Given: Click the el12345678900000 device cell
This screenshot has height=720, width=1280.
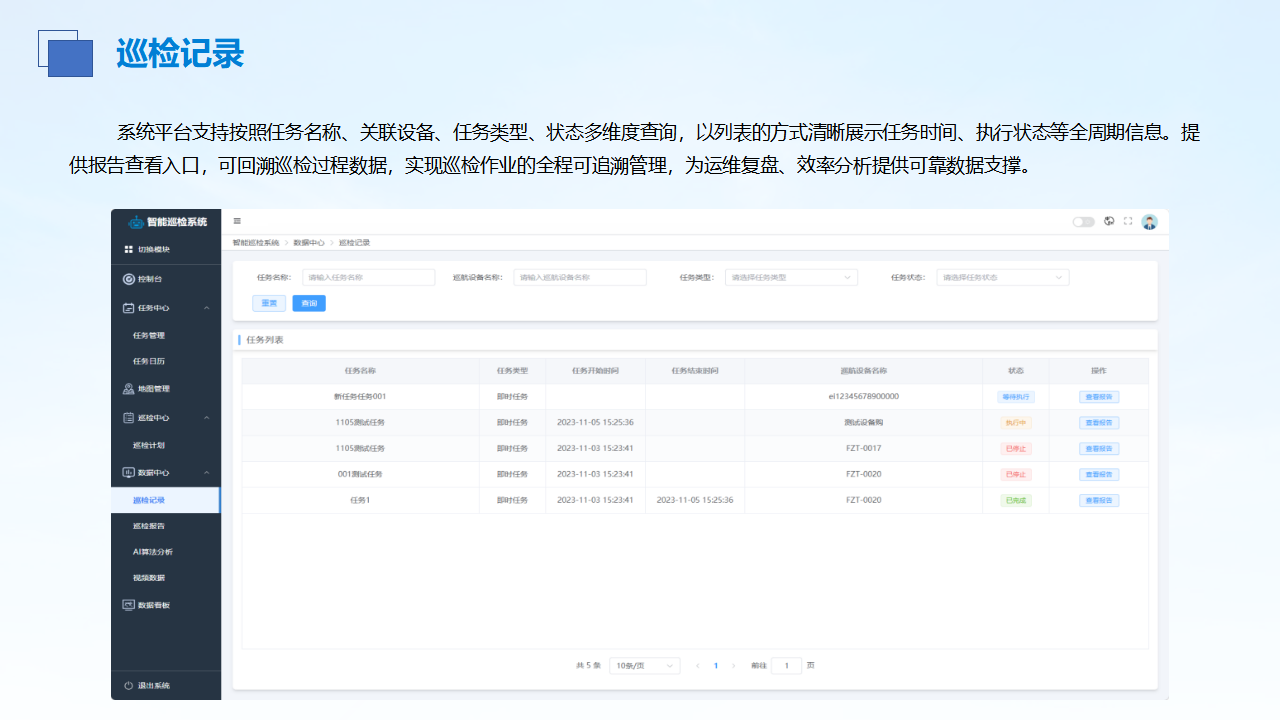Looking at the screenshot, I should 863,396.
